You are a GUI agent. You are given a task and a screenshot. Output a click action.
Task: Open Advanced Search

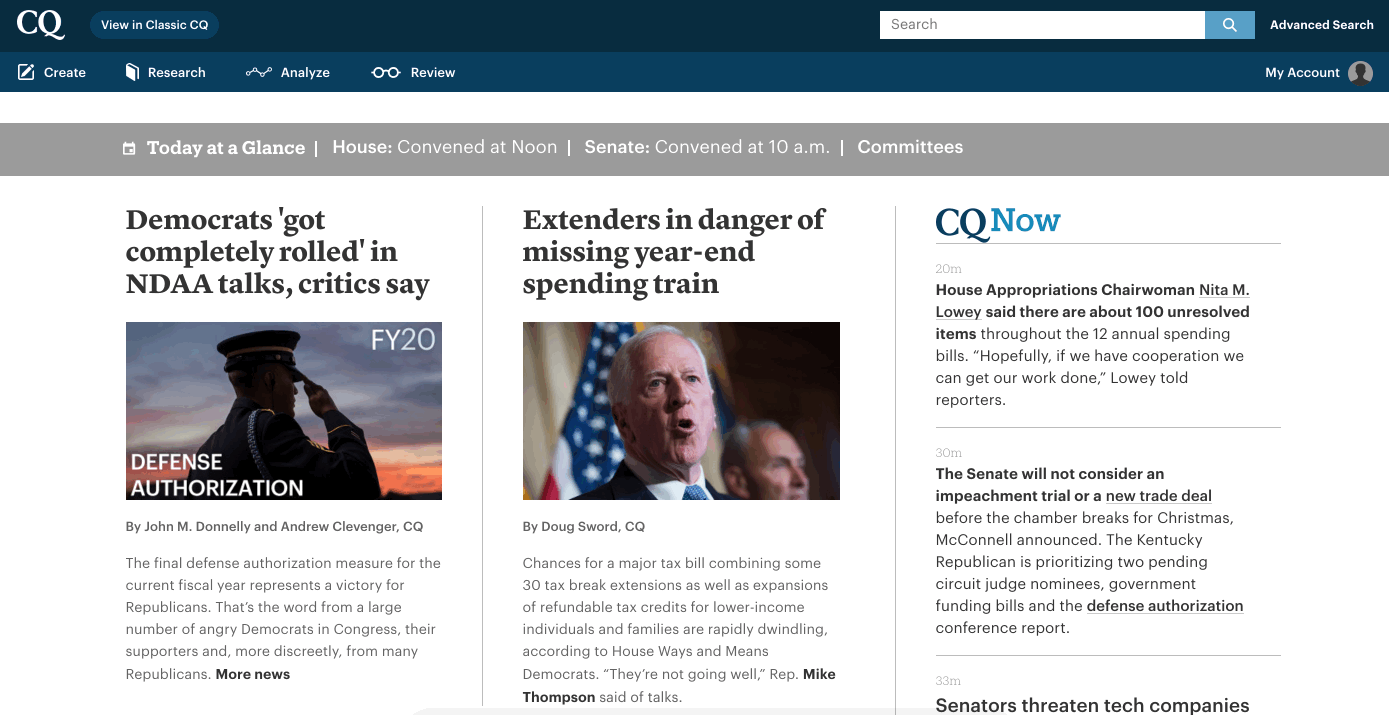(x=1322, y=25)
